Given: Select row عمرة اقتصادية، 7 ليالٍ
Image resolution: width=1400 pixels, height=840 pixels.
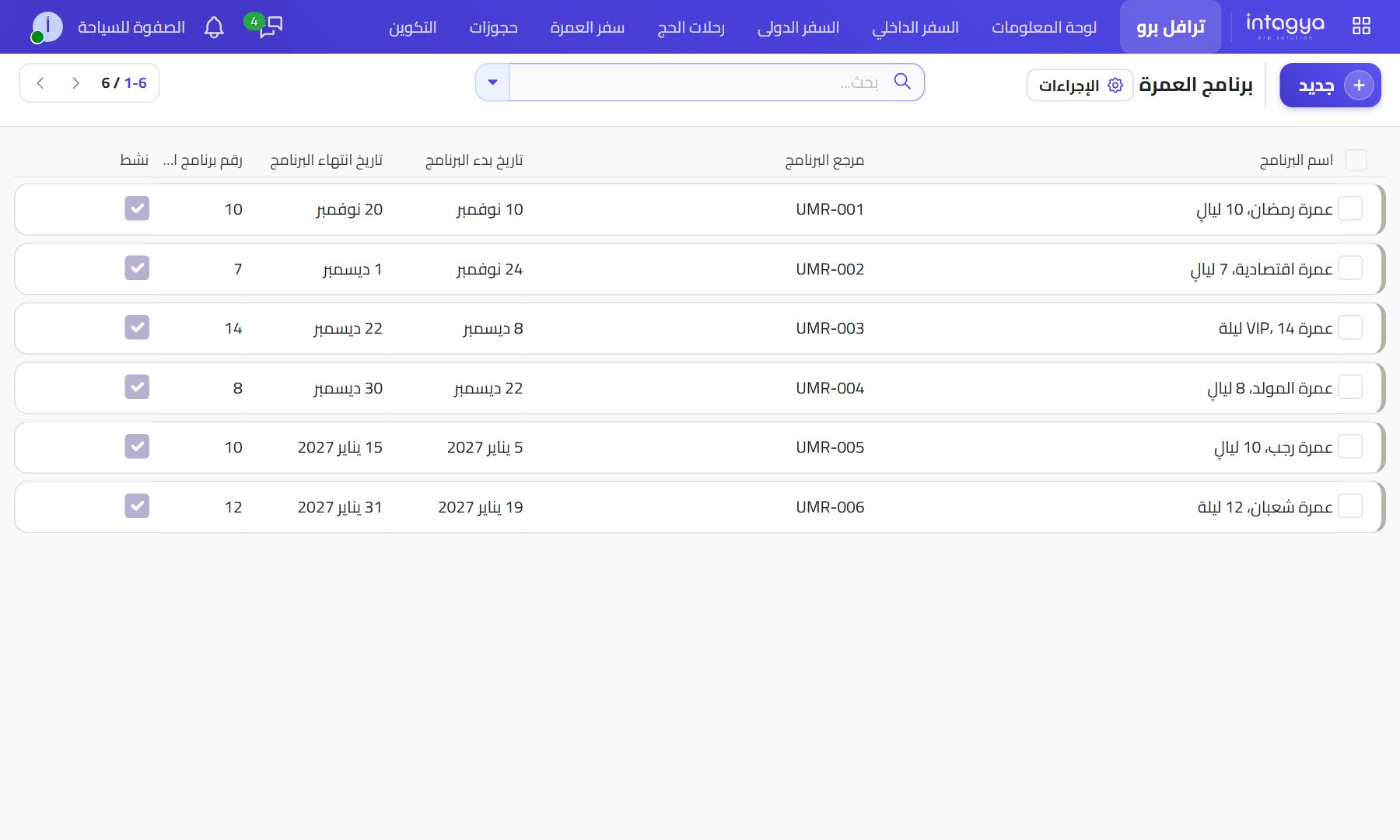Looking at the screenshot, I should (1351, 268).
